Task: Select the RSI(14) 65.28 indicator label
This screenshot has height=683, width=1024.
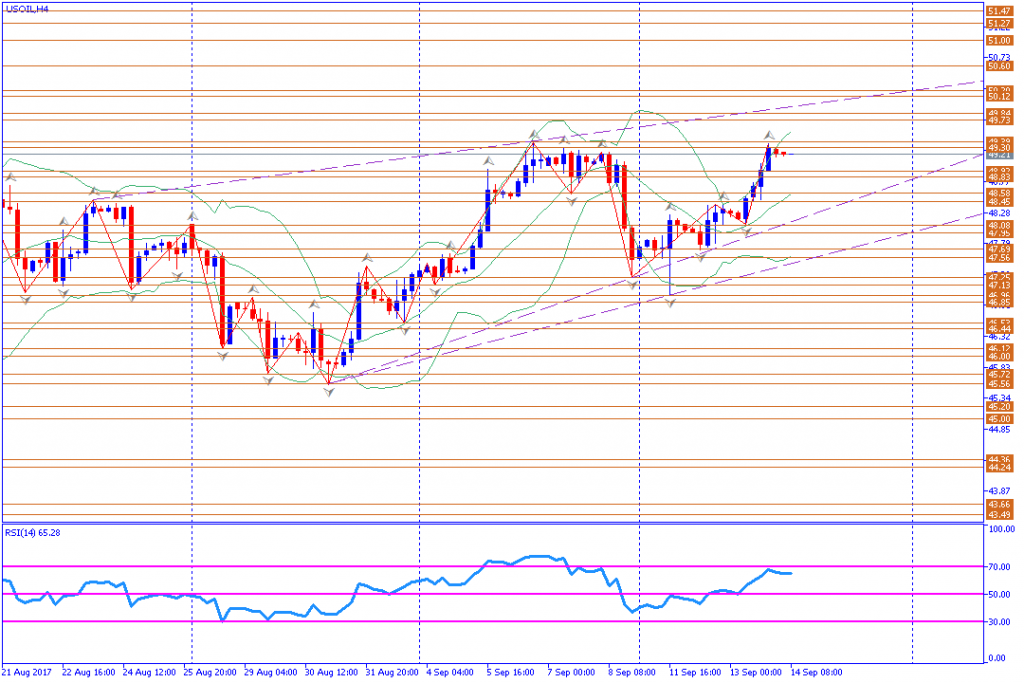Action: 33,533
